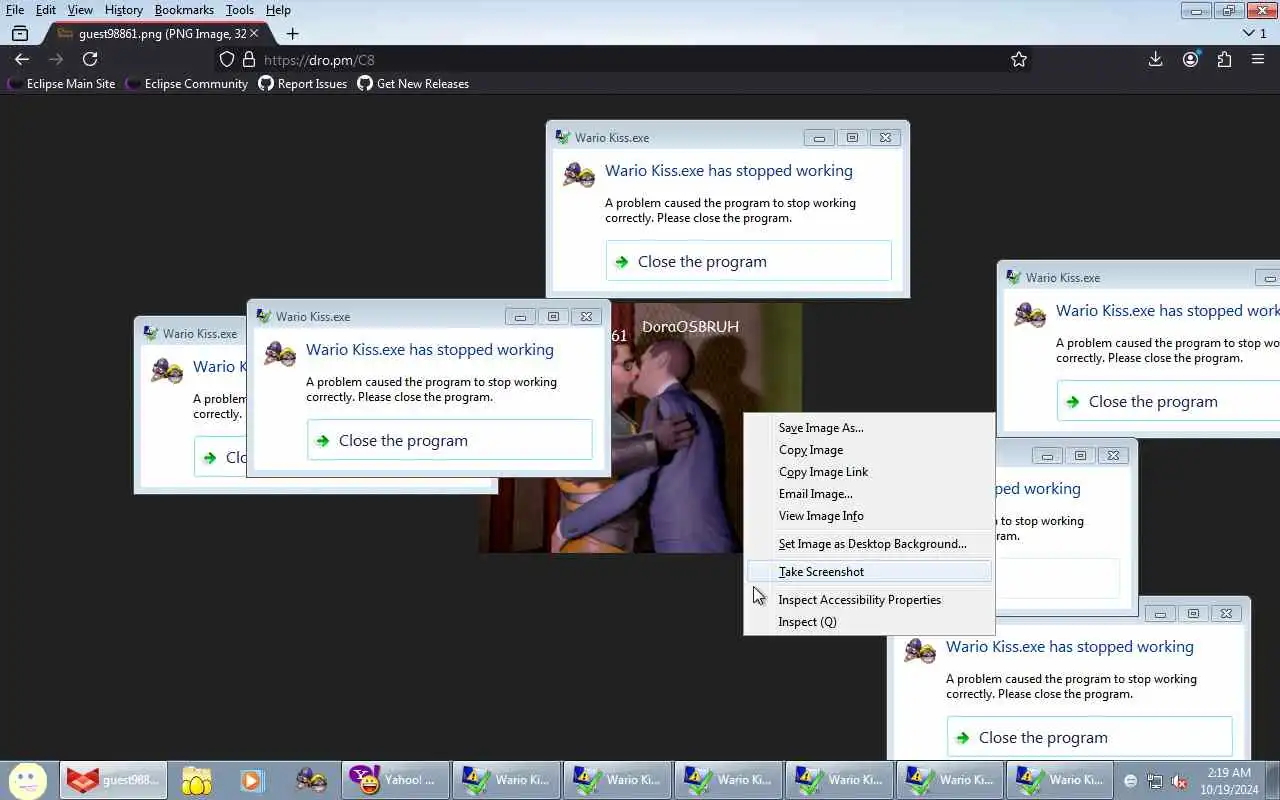Select Inspect (Q) in context menu
Screen dimensions: 1280x800
click(869, 622)
